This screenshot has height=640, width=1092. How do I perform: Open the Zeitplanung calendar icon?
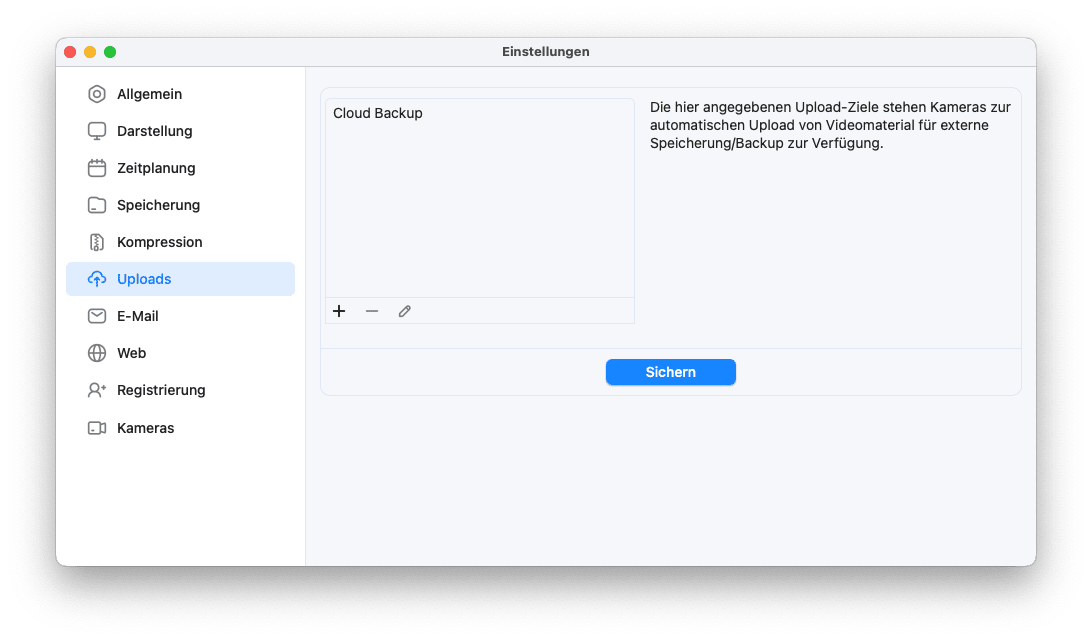pos(96,167)
